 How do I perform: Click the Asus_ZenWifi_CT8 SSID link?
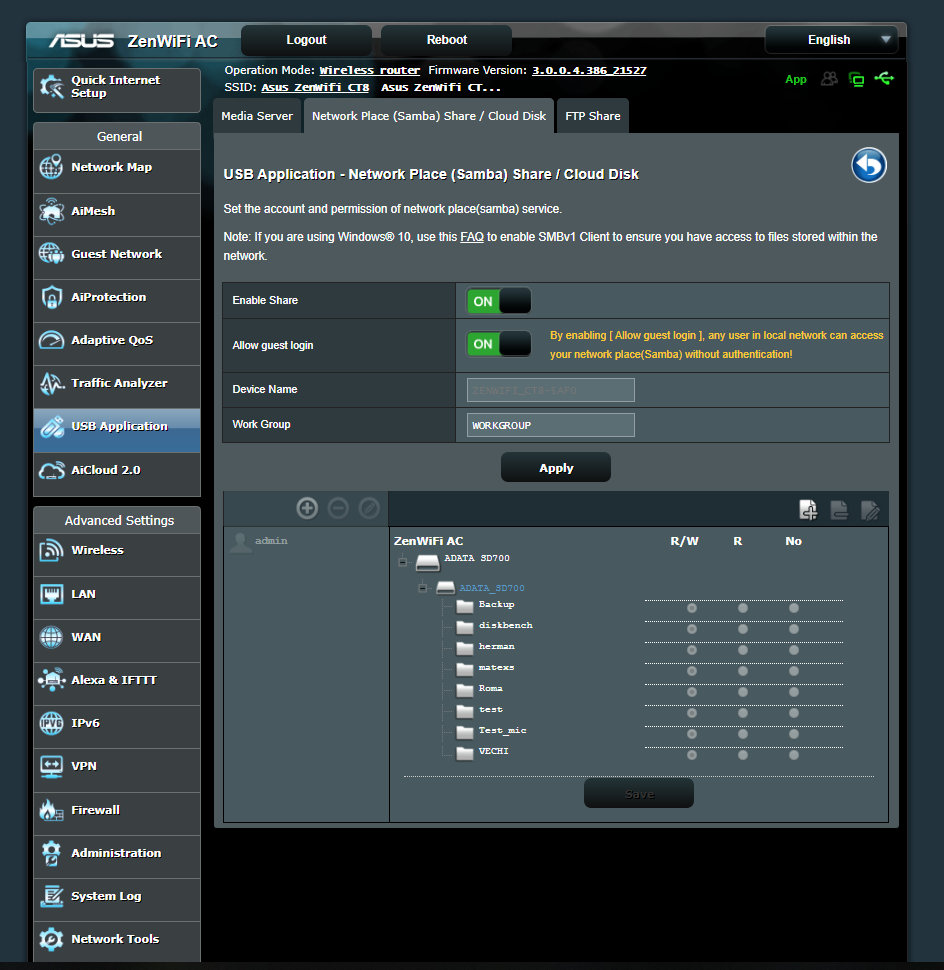pyautogui.click(x=315, y=87)
